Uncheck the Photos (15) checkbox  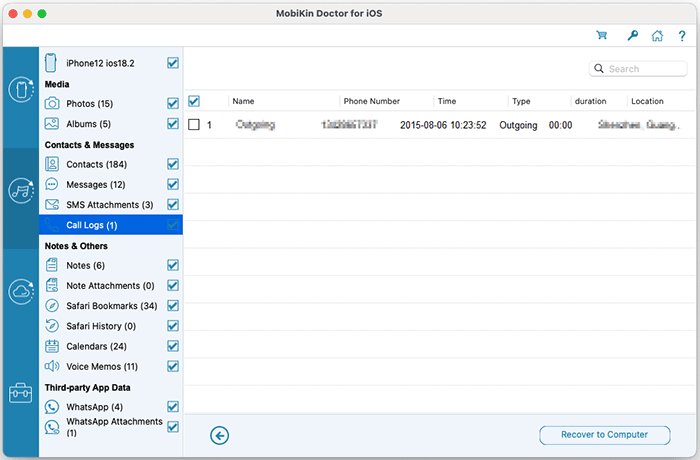[x=173, y=104]
